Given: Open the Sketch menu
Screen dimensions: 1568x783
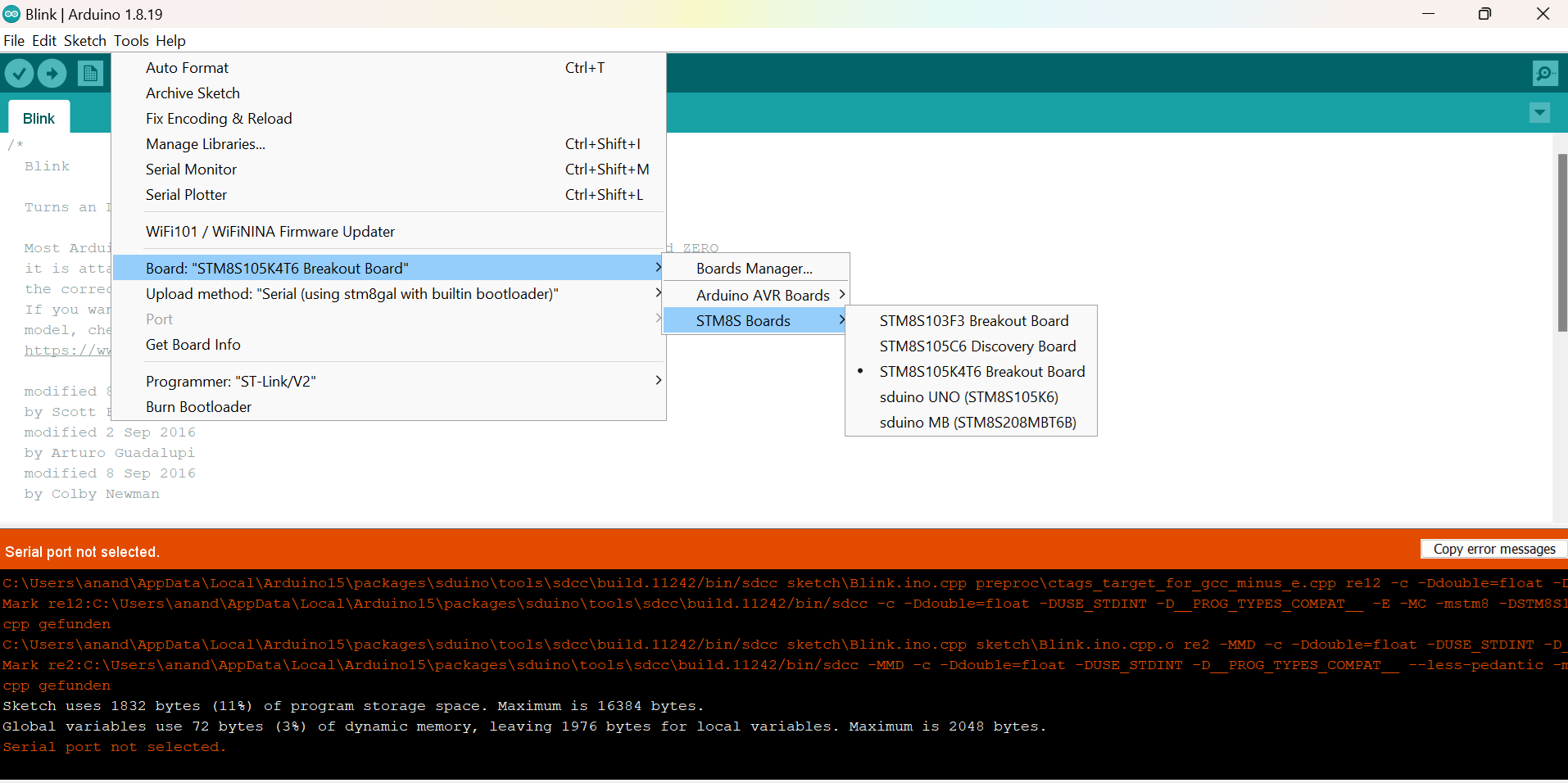Looking at the screenshot, I should [85, 41].
